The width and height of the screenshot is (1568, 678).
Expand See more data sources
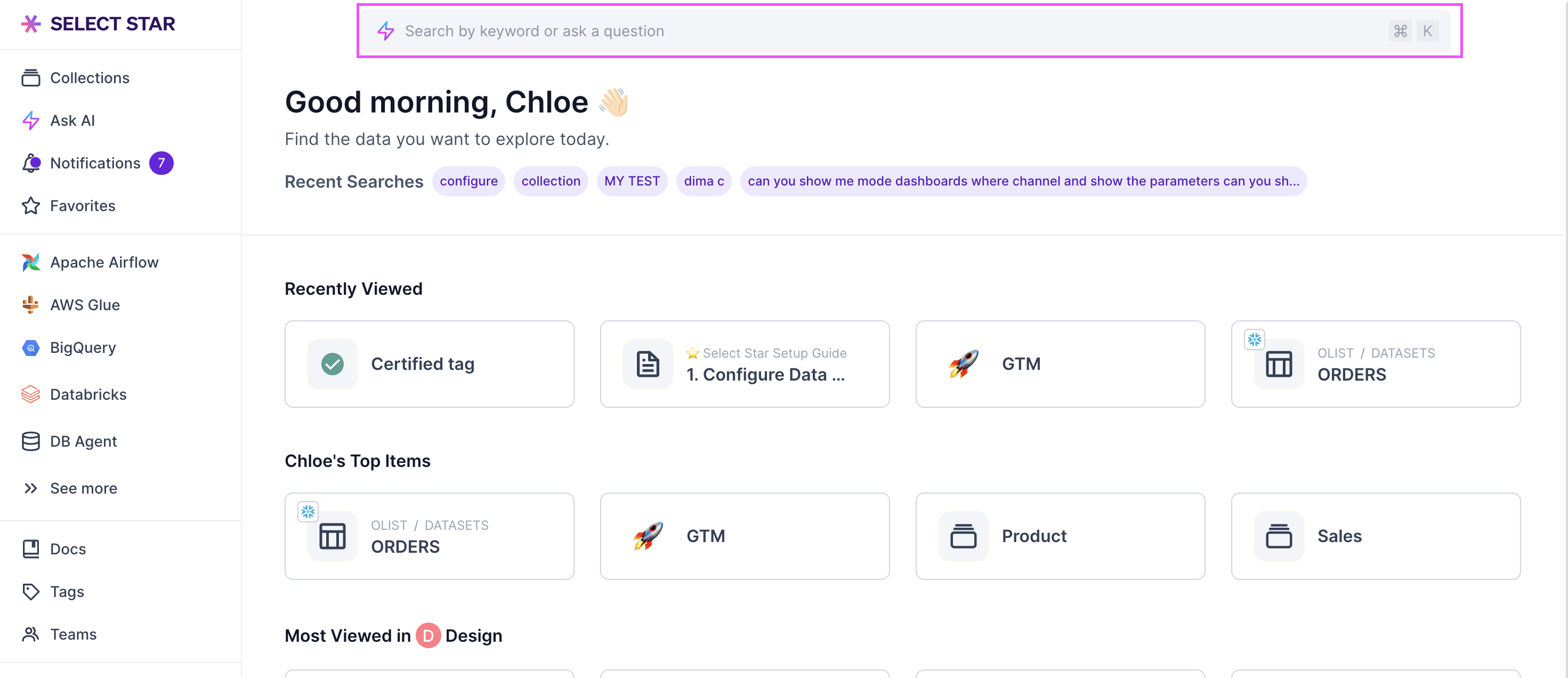tap(83, 488)
